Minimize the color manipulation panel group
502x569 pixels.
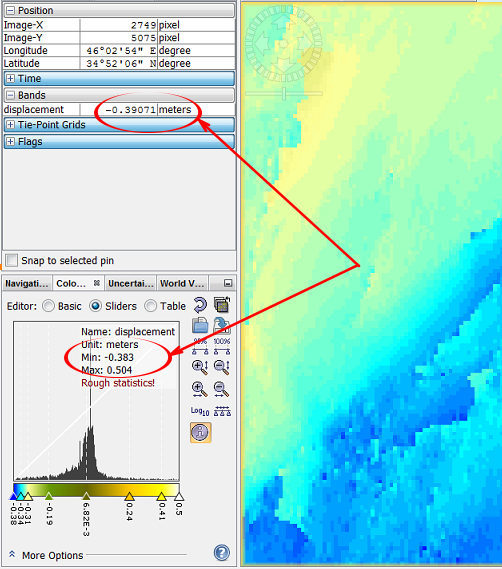[x=228, y=283]
